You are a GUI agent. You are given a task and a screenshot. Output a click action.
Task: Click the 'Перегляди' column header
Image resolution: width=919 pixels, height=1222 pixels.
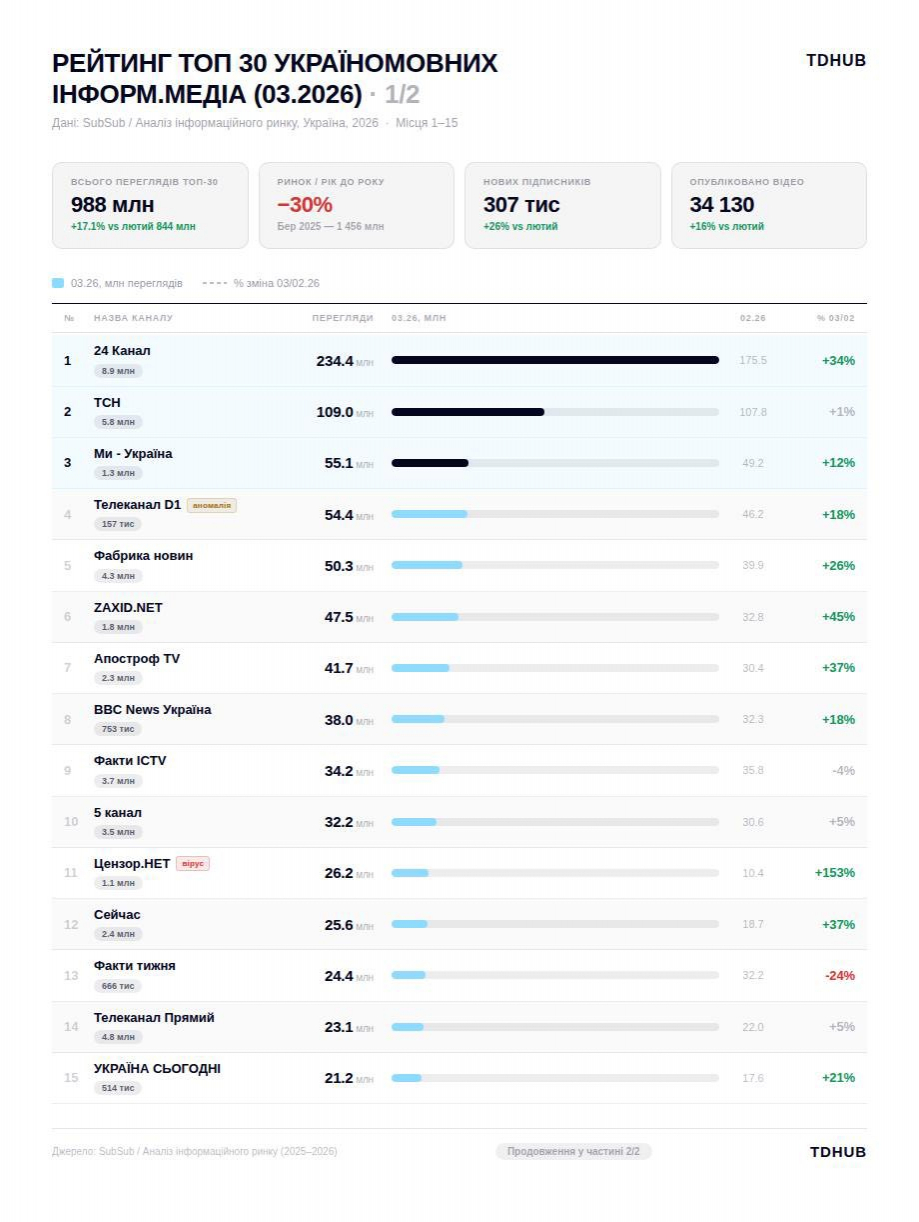point(342,318)
